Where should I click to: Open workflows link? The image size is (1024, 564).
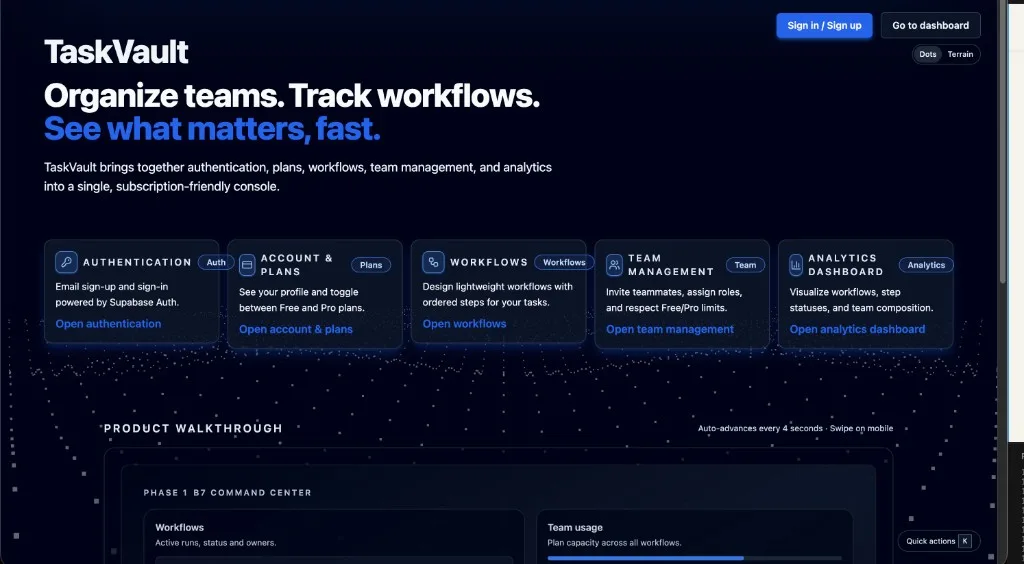[464, 324]
